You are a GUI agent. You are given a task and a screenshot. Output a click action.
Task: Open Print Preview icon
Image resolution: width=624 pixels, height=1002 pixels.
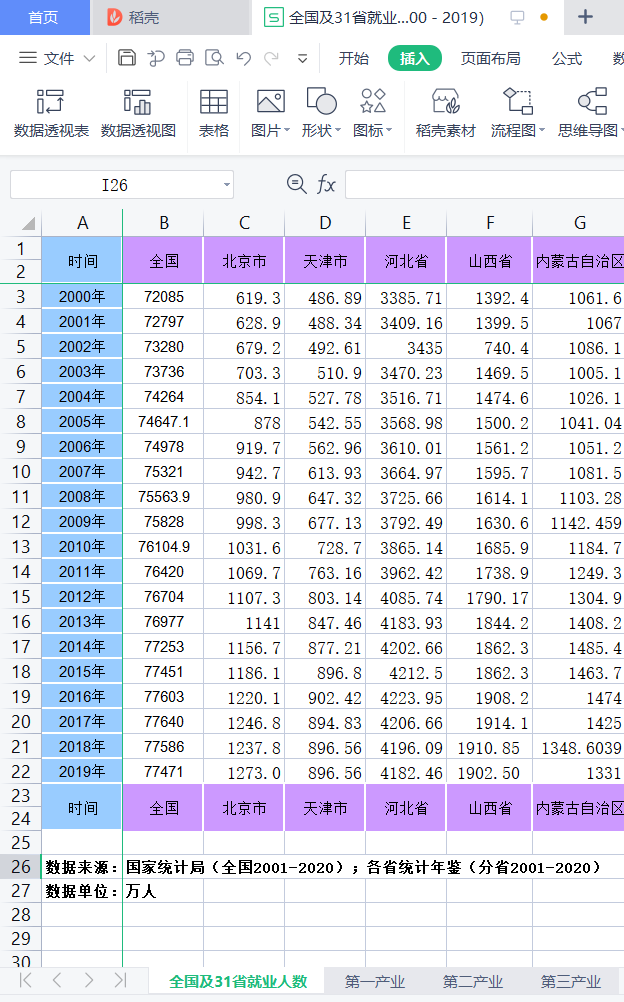[214, 58]
